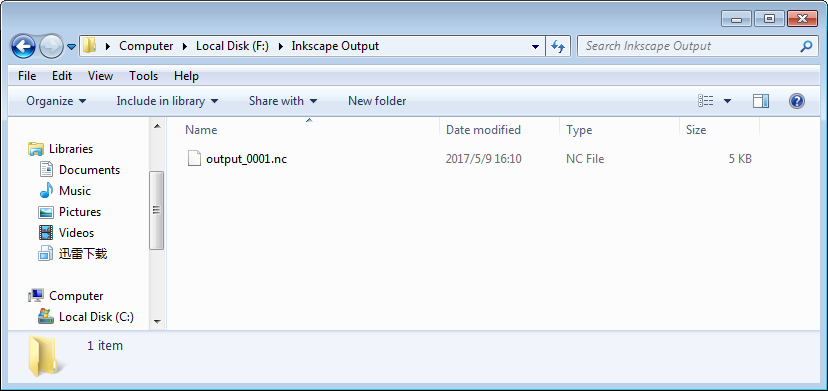Select Local Disk (C:) in navigation pane
The image size is (828, 391).
click(96, 317)
